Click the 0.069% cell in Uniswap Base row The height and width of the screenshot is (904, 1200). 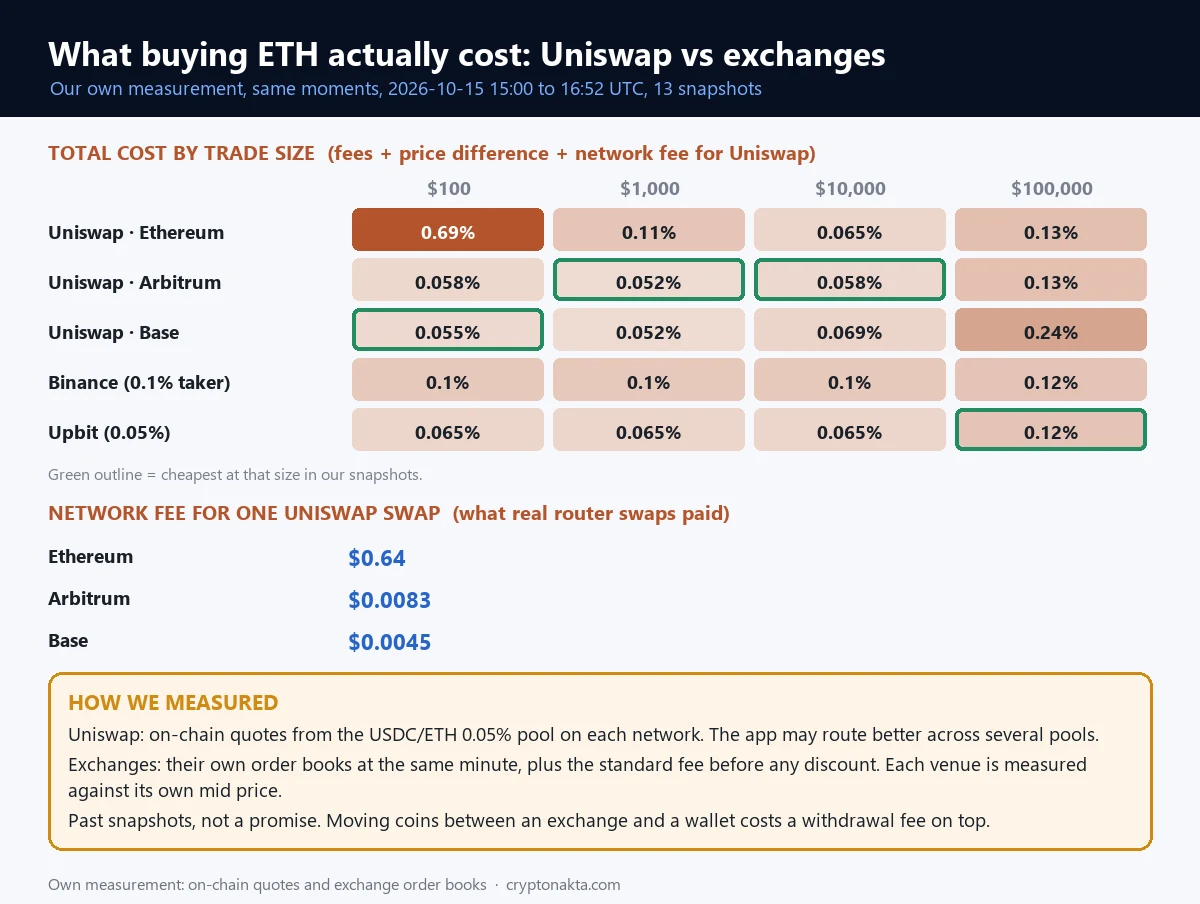click(850, 329)
